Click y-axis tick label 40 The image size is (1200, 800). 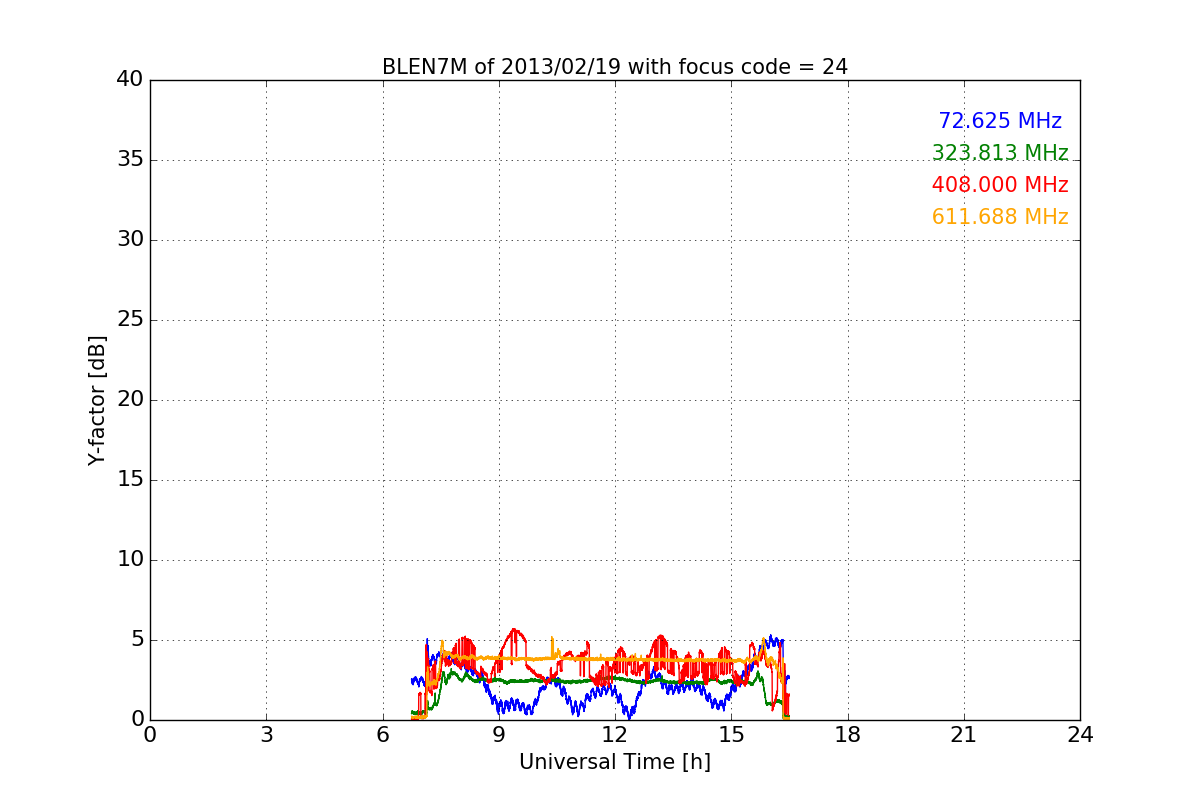click(130, 80)
